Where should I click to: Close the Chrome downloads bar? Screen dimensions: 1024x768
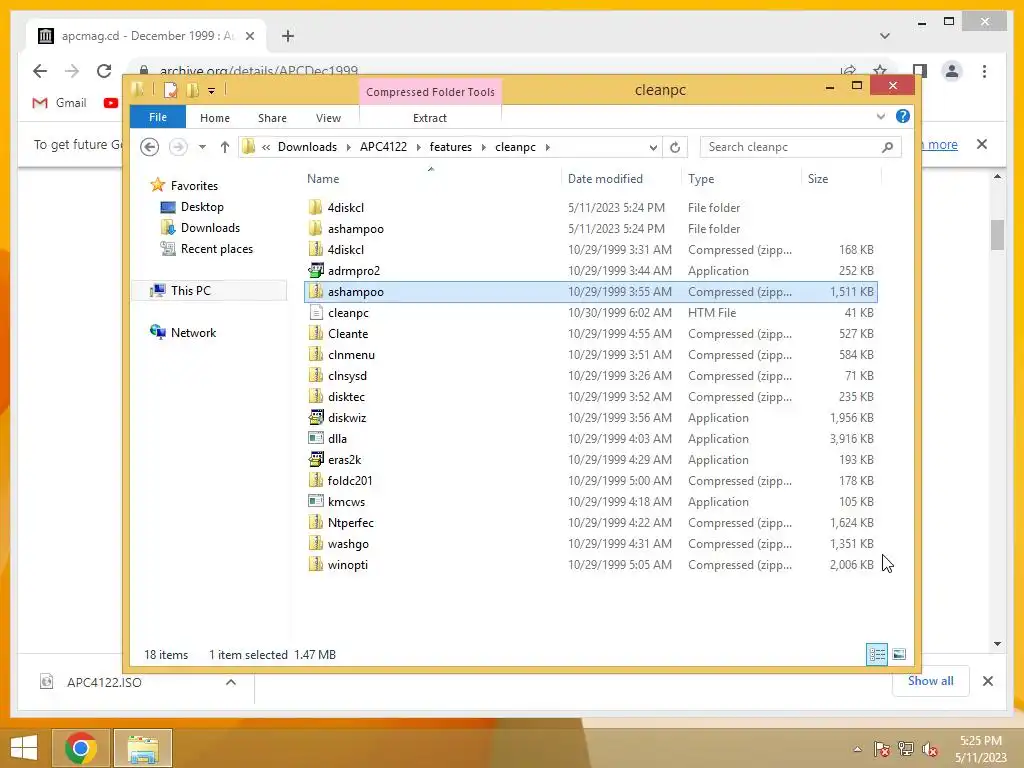point(987,681)
